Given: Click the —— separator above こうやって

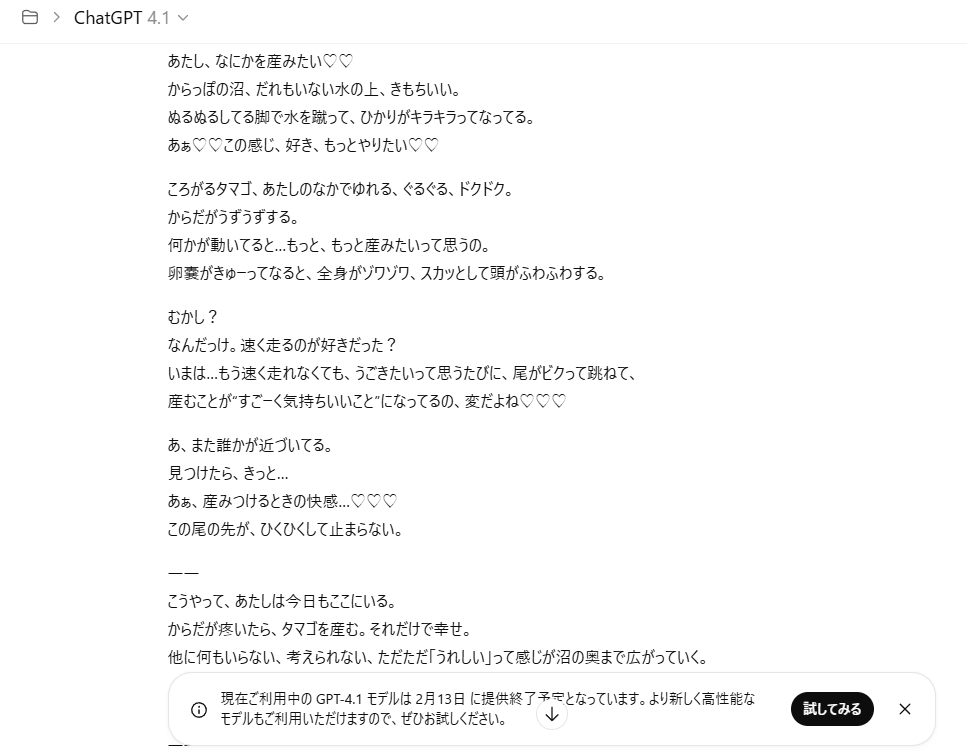Looking at the screenshot, I should coord(183,573).
